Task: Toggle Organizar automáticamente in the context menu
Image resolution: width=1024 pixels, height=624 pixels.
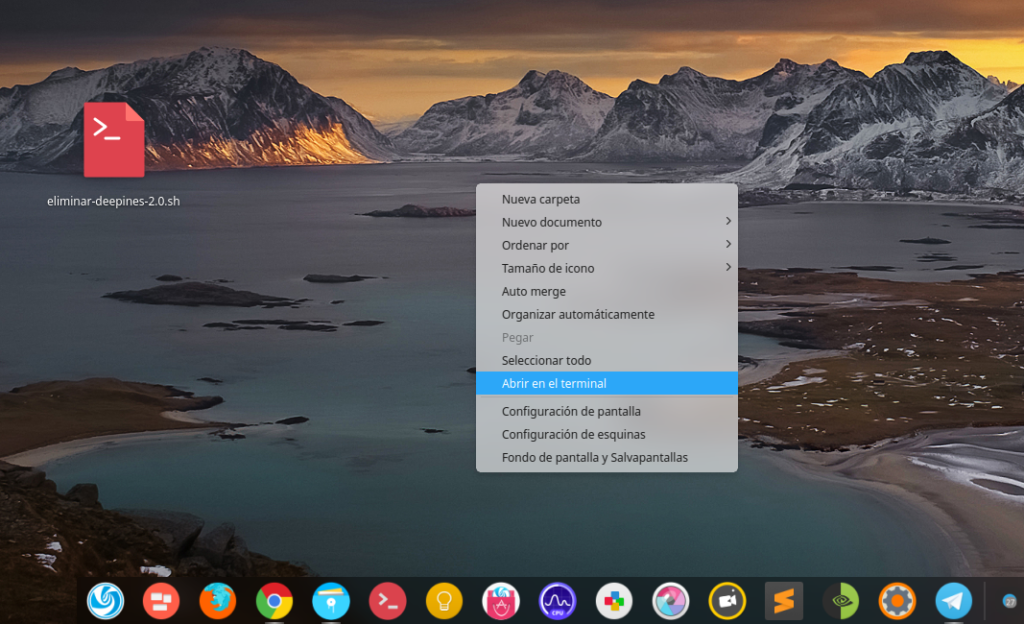Action: point(578,315)
